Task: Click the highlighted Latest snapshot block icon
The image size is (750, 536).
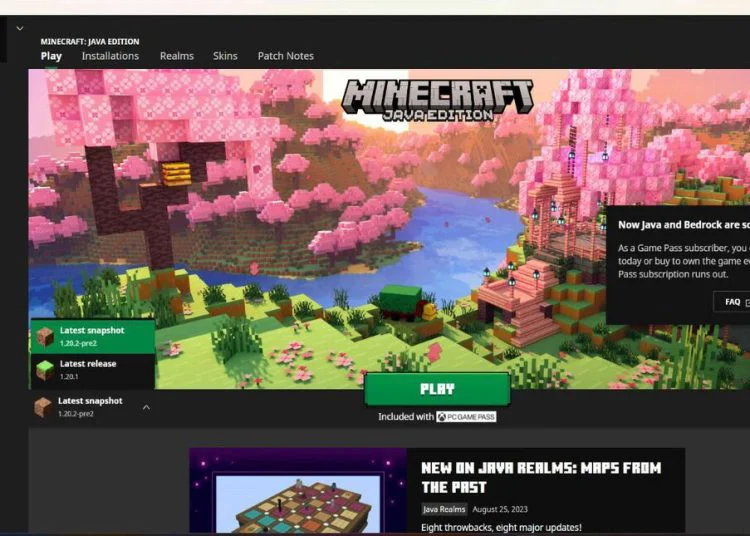Action: click(x=45, y=337)
